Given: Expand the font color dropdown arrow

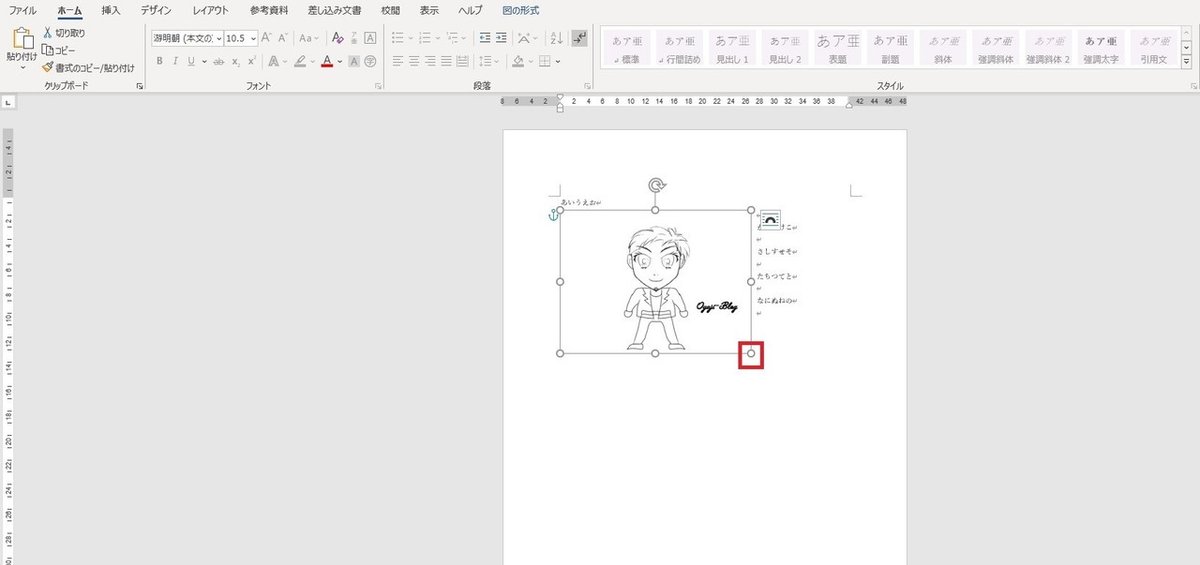Looking at the screenshot, I should click(339, 61).
